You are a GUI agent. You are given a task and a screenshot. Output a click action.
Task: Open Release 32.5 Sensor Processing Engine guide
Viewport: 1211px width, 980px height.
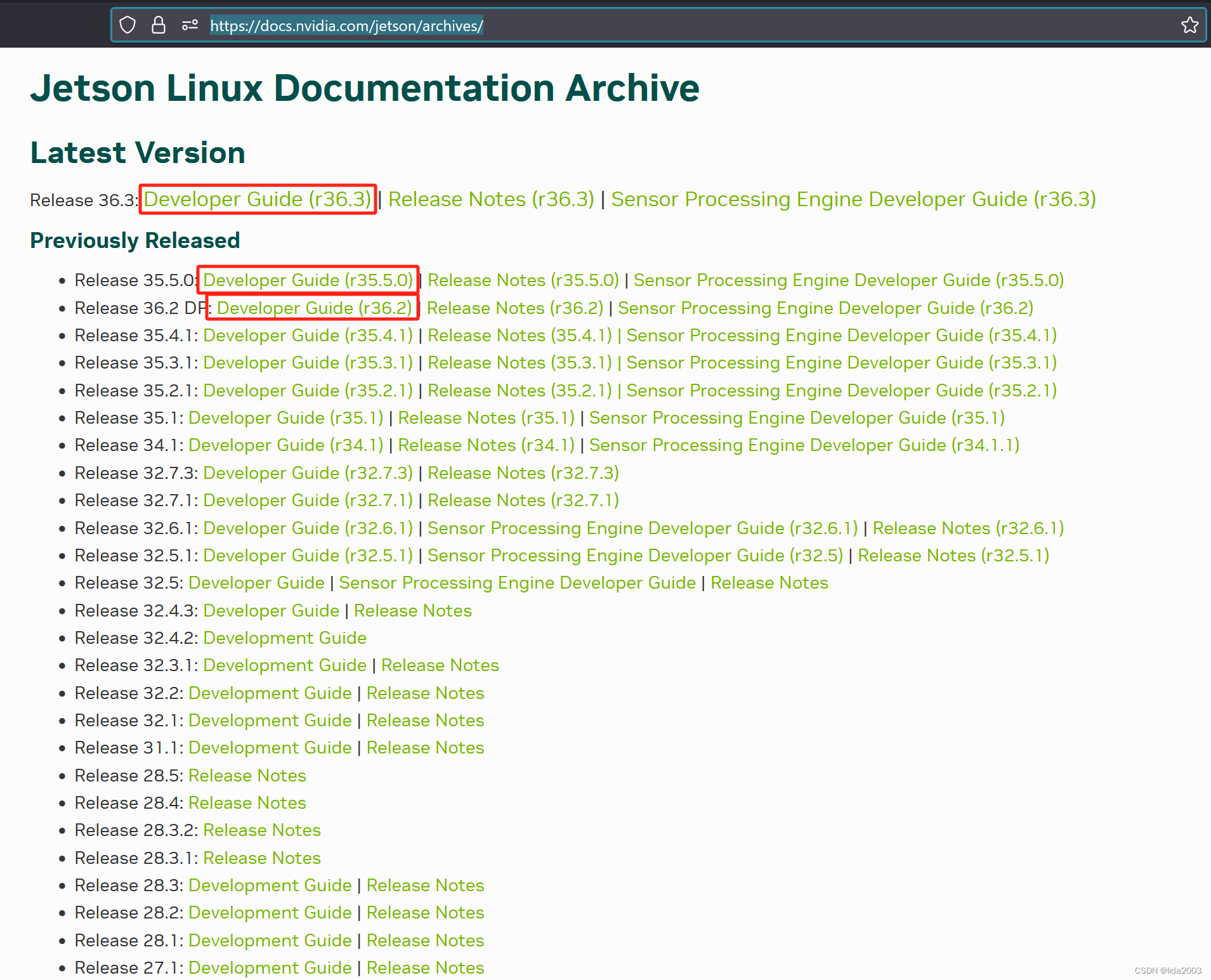click(517, 583)
